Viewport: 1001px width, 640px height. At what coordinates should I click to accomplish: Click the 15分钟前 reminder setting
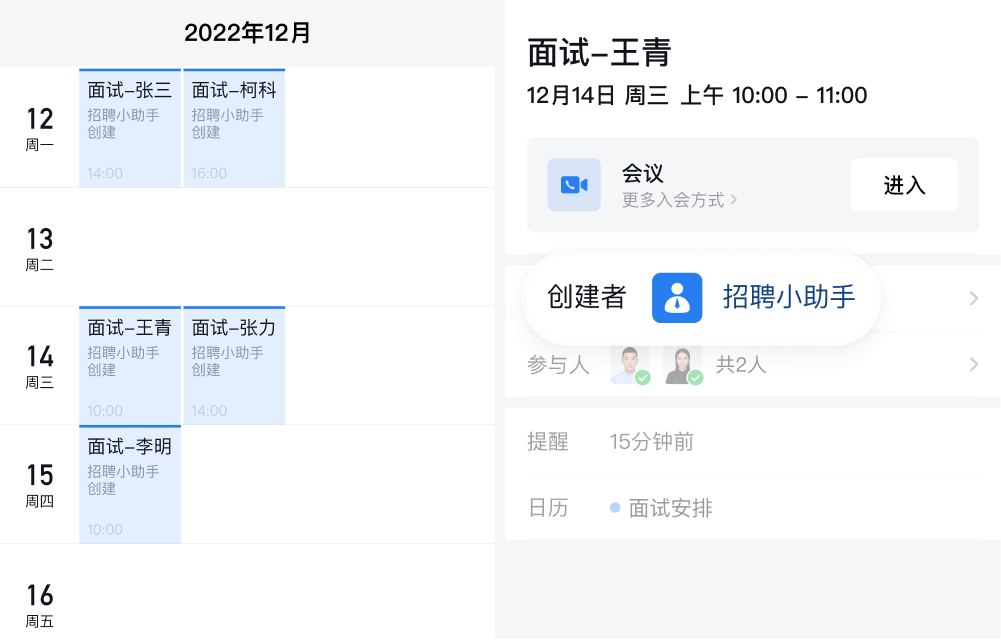(x=652, y=441)
